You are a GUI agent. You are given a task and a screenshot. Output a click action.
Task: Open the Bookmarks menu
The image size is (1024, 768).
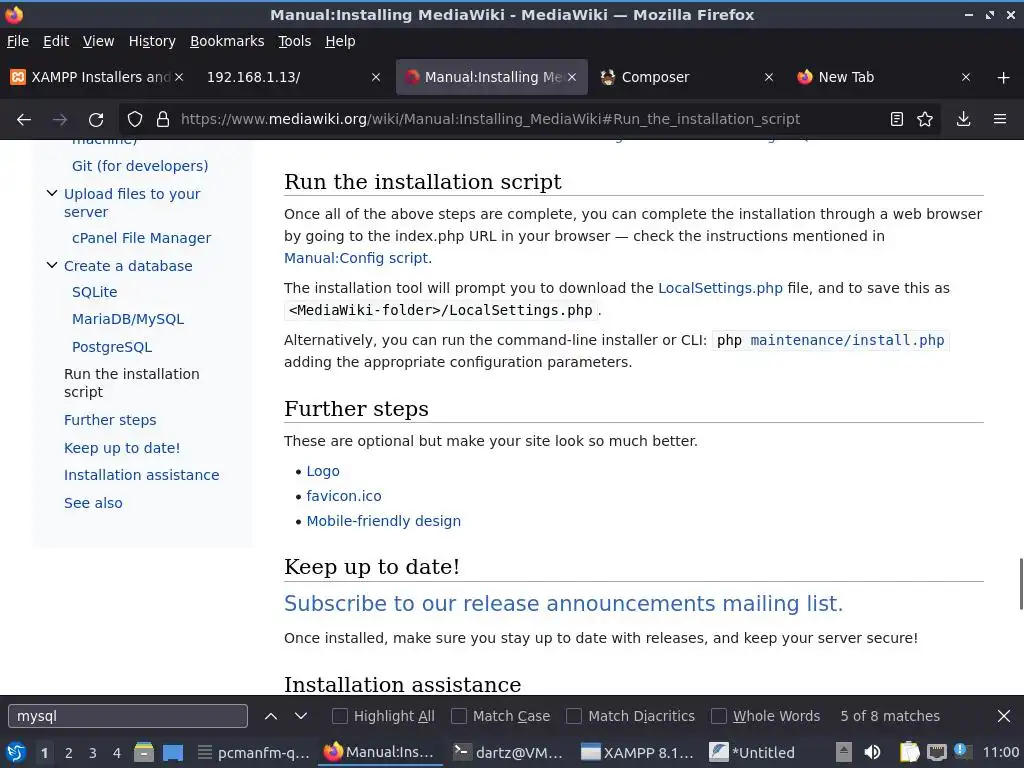click(227, 41)
